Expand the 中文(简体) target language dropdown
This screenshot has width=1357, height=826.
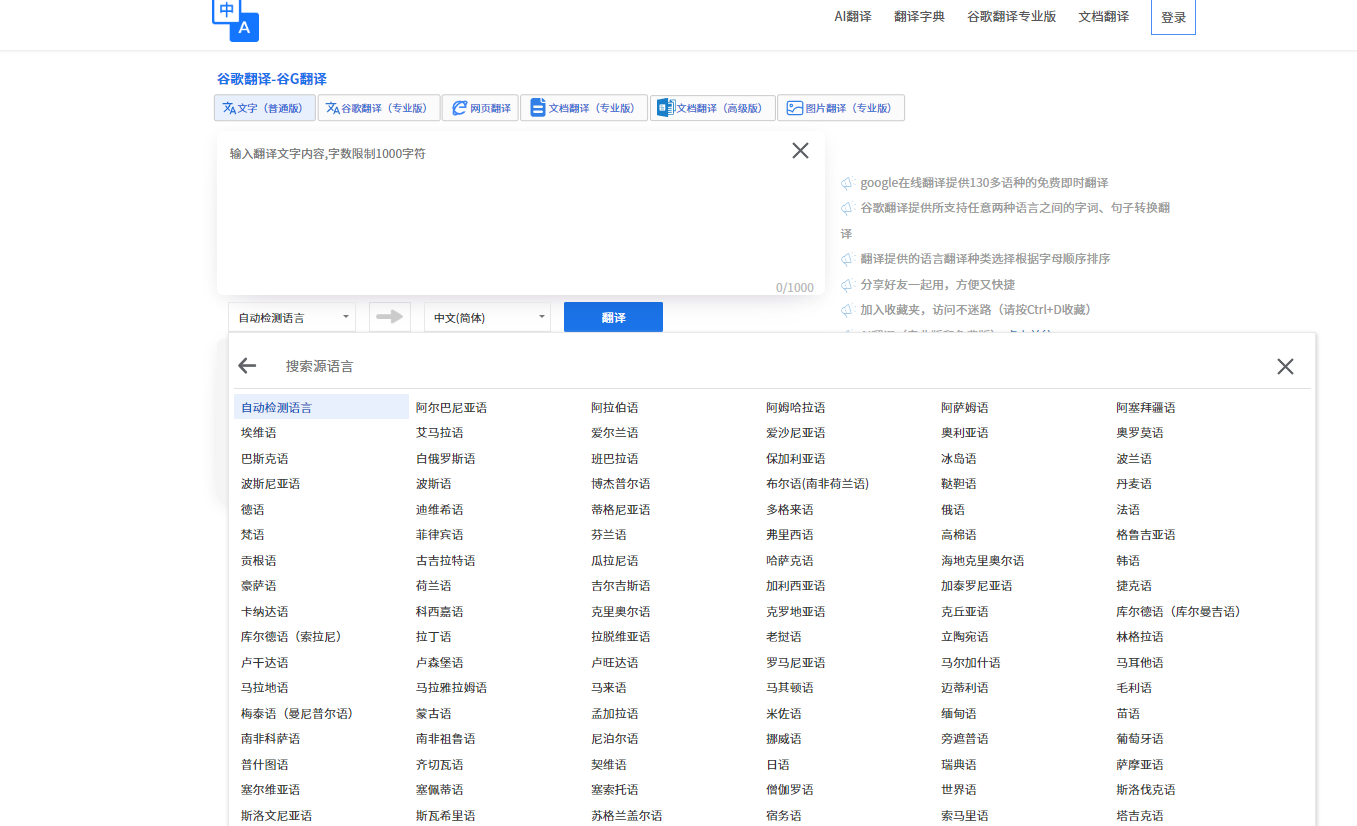tap(487, 318)
